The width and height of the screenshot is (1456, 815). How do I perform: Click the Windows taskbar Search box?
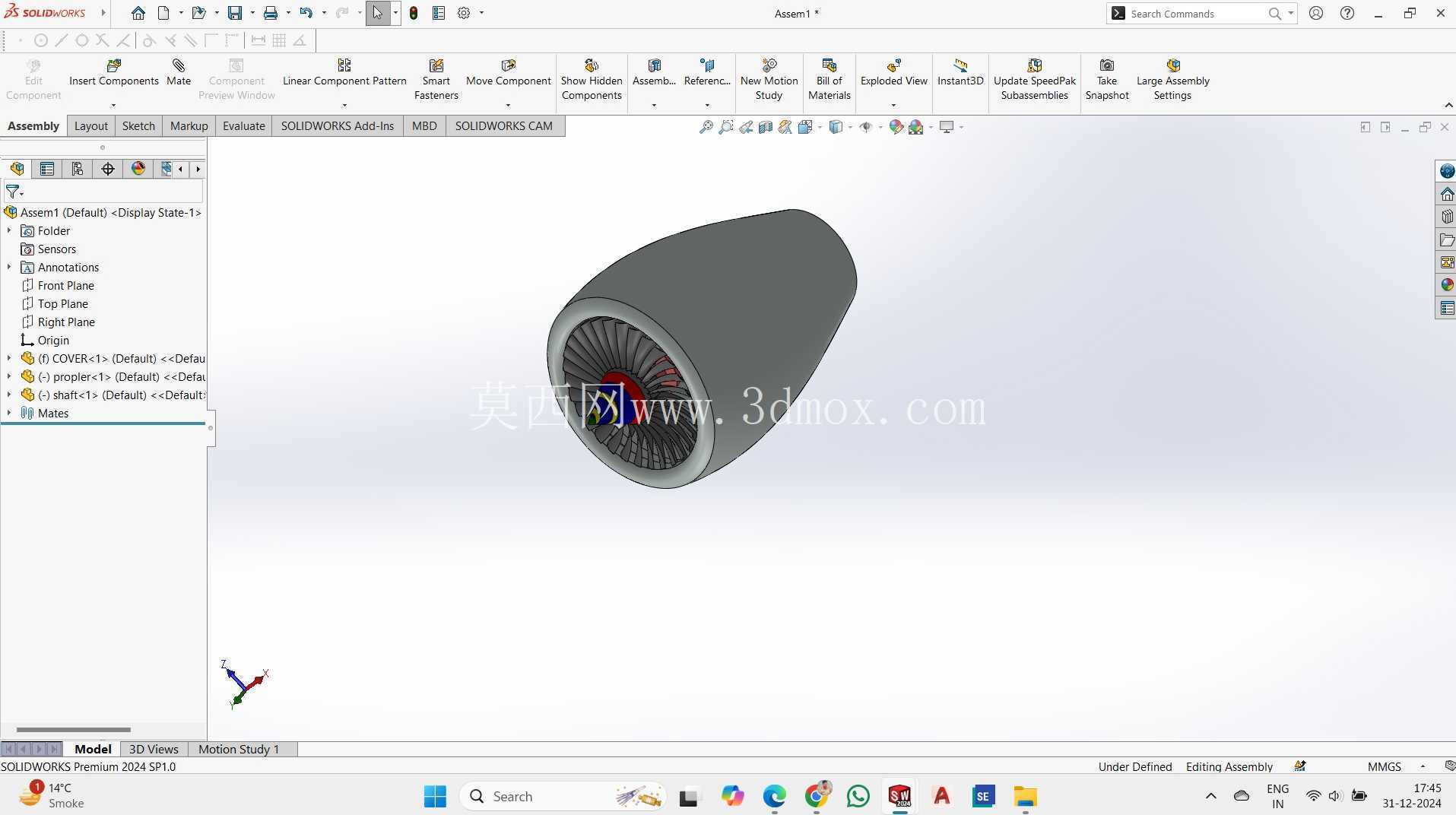tap(563, 796)
